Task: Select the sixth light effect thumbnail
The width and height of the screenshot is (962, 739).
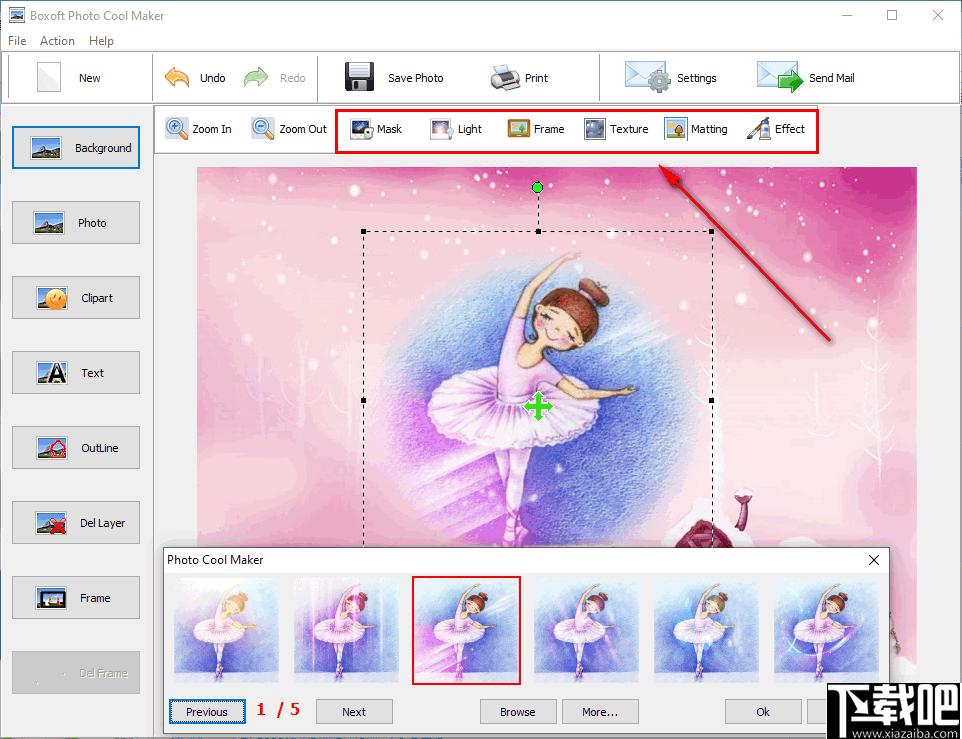Action: [826, 630]
